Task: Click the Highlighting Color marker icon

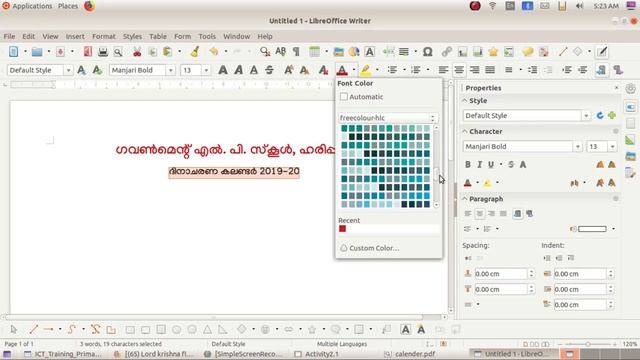Action: point(365,70)
